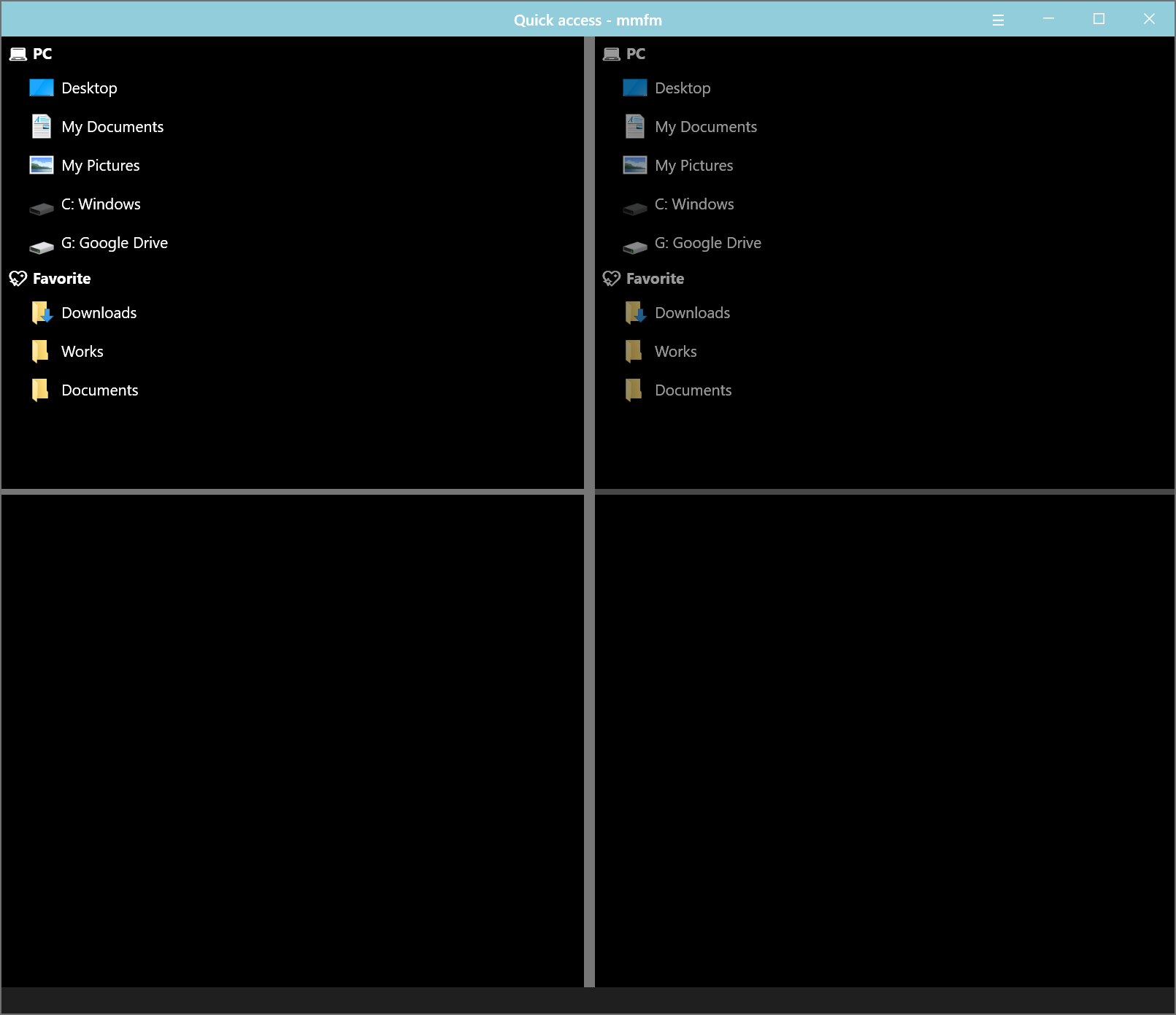Click the C: Windows drive icon, left pane
This screenshot has width=1176, height=1015.
42,209
